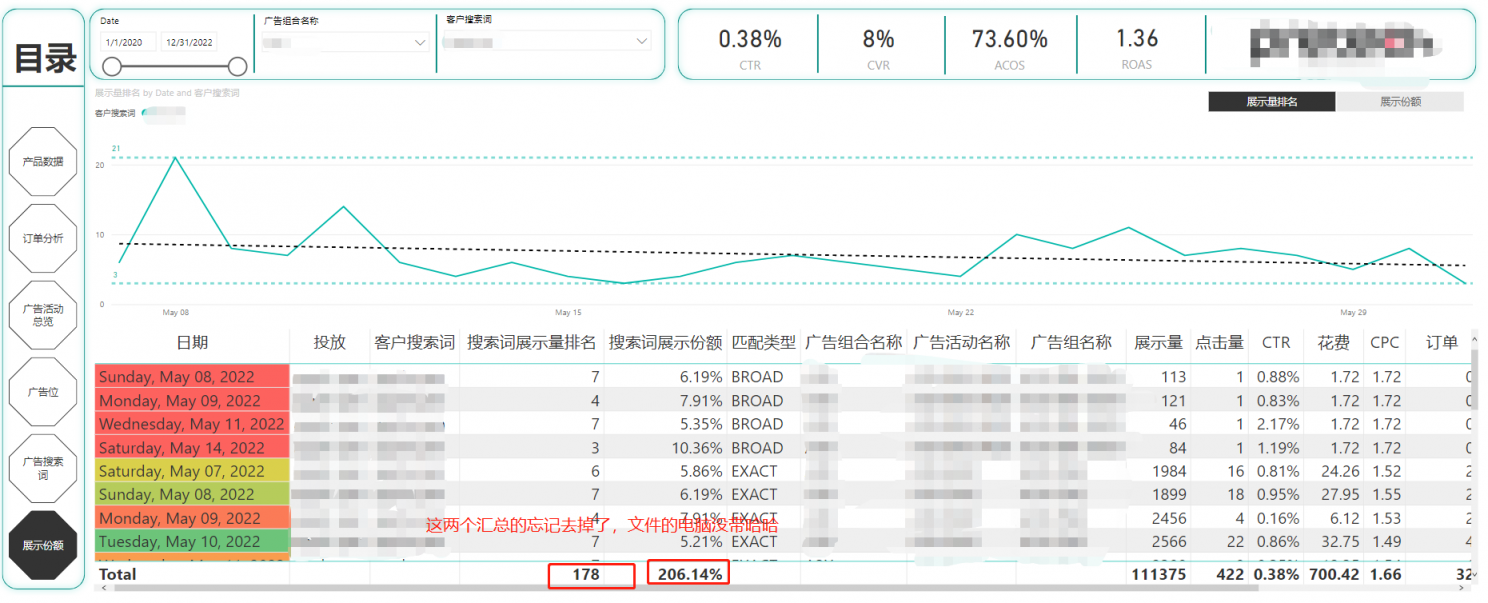Sort the table by the 展示量 column
This screenshot has width=1488, height=603.
1159,342
